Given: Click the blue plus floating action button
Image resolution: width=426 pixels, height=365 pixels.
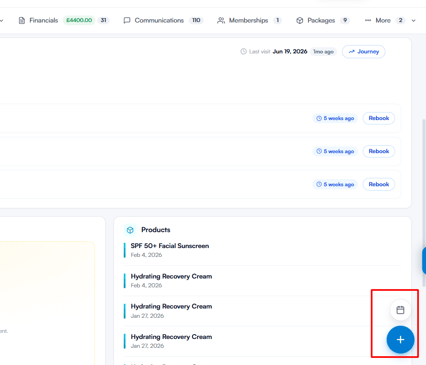Looking at the screenshot, I should (x=400, y=340).
